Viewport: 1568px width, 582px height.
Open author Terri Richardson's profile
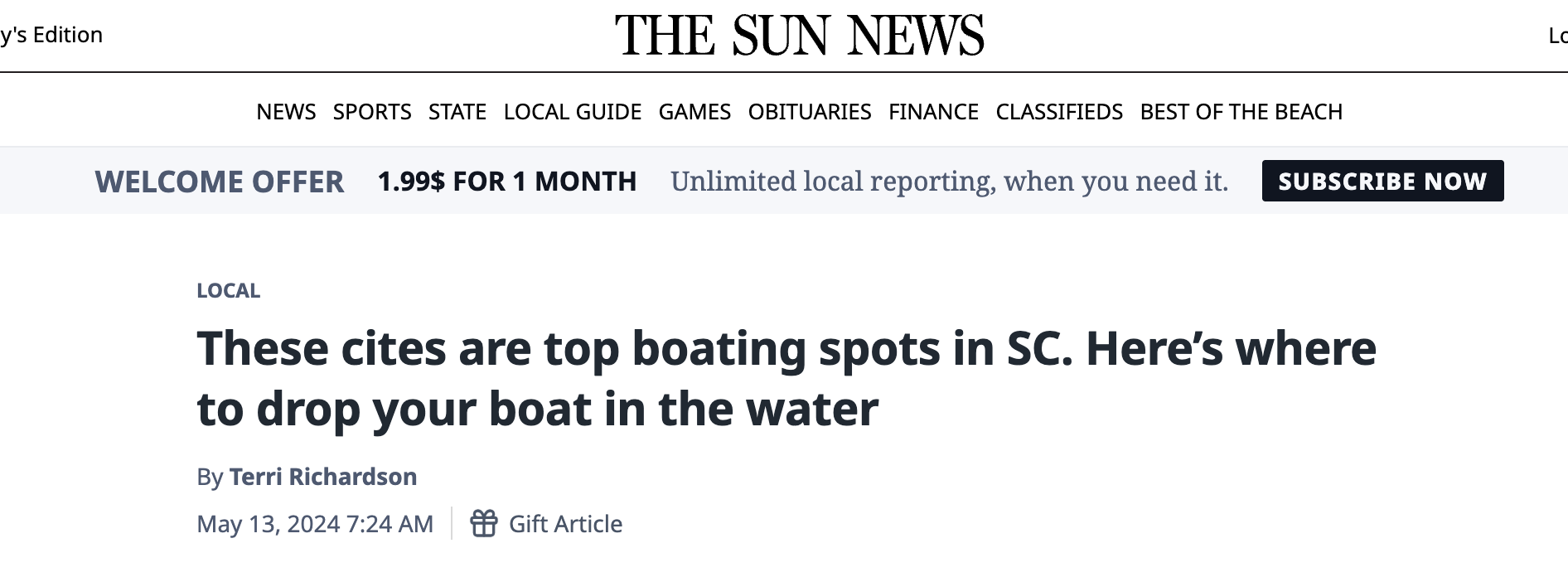[323, 477]
